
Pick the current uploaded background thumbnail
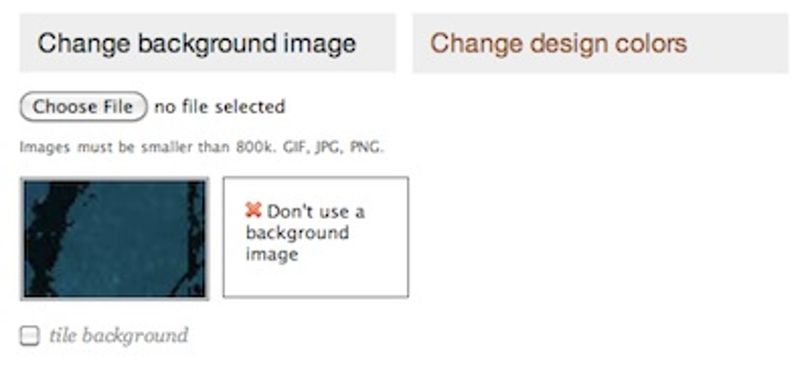tap(115, 238)
